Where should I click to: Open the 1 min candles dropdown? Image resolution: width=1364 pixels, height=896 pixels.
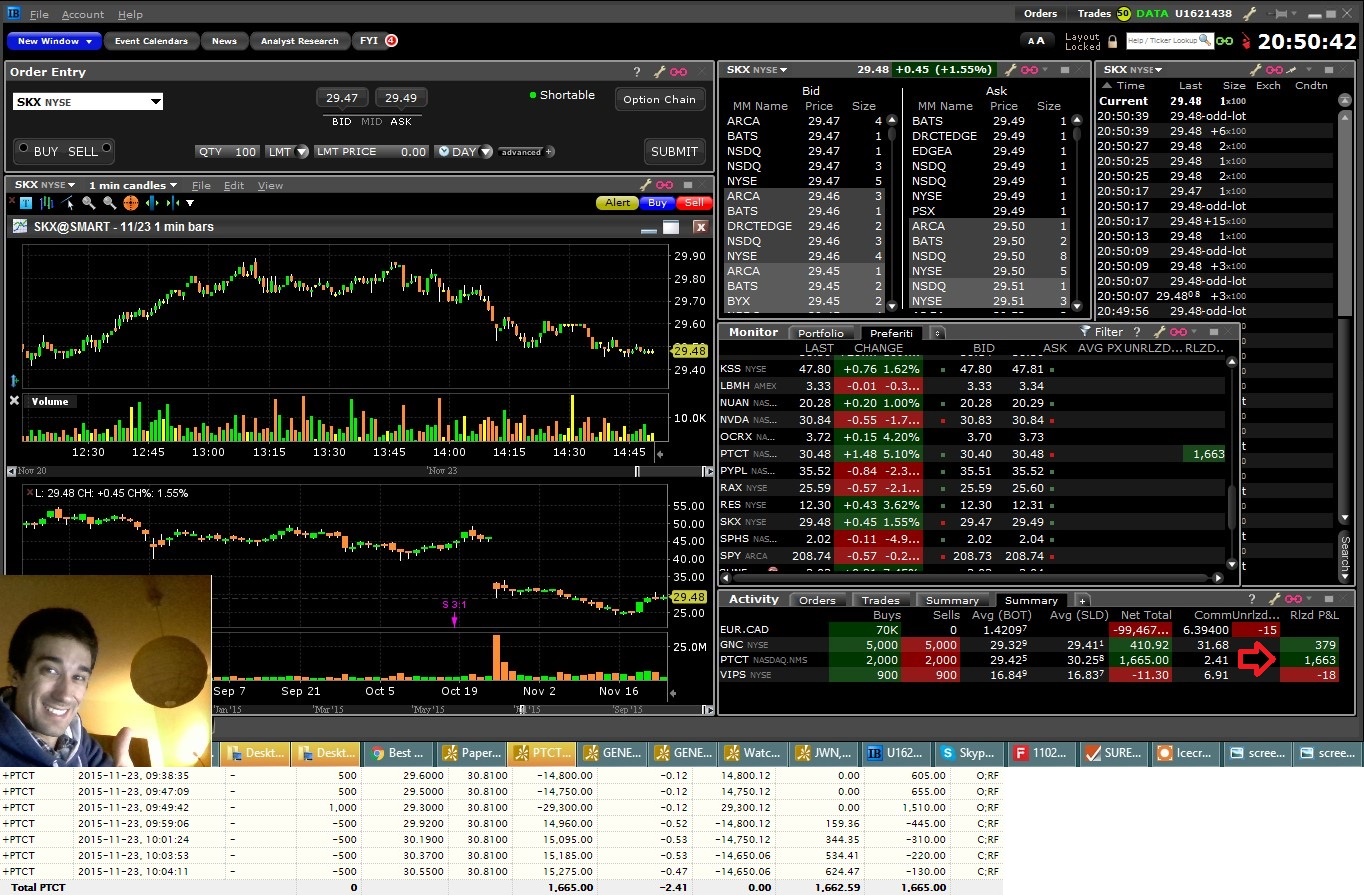133,185
